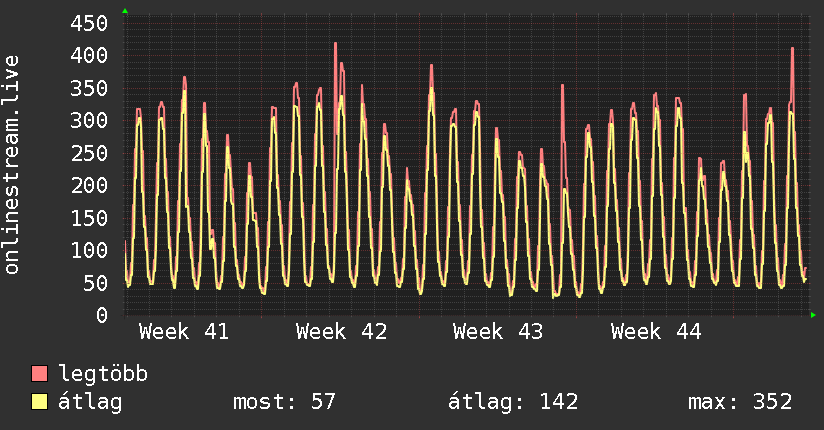Click the 300 y-axis tick label

tap(89, 120)
